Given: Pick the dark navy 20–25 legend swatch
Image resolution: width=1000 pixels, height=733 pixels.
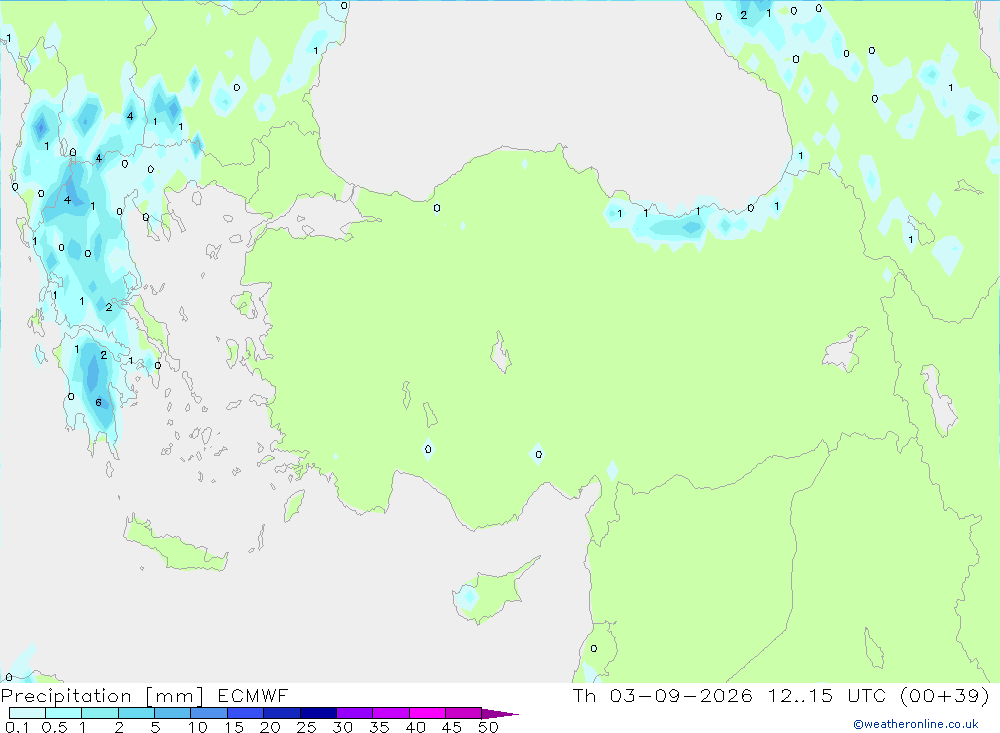Looking at the screenshot, I should coord(281,713).
